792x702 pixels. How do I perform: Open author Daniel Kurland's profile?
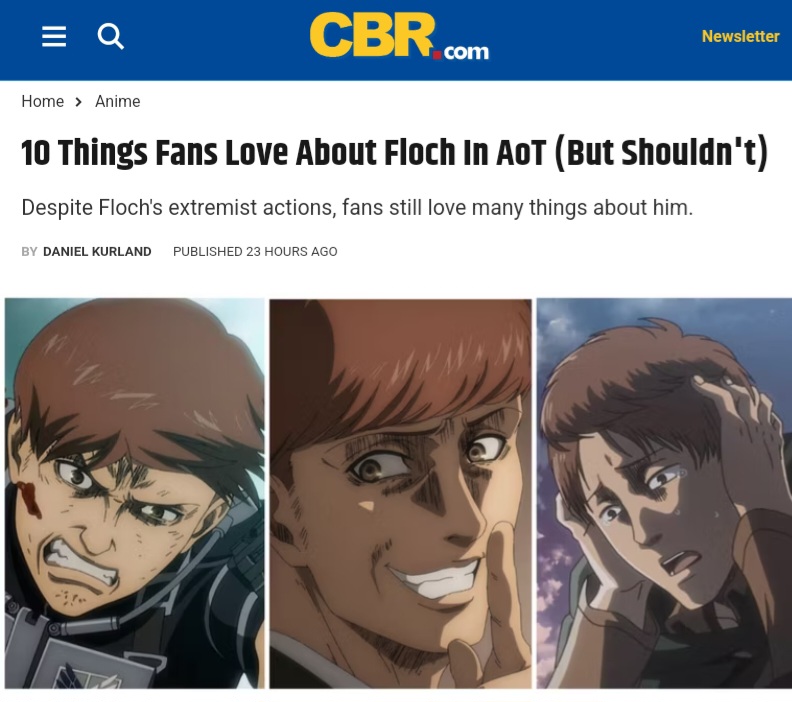click(97, 252)
